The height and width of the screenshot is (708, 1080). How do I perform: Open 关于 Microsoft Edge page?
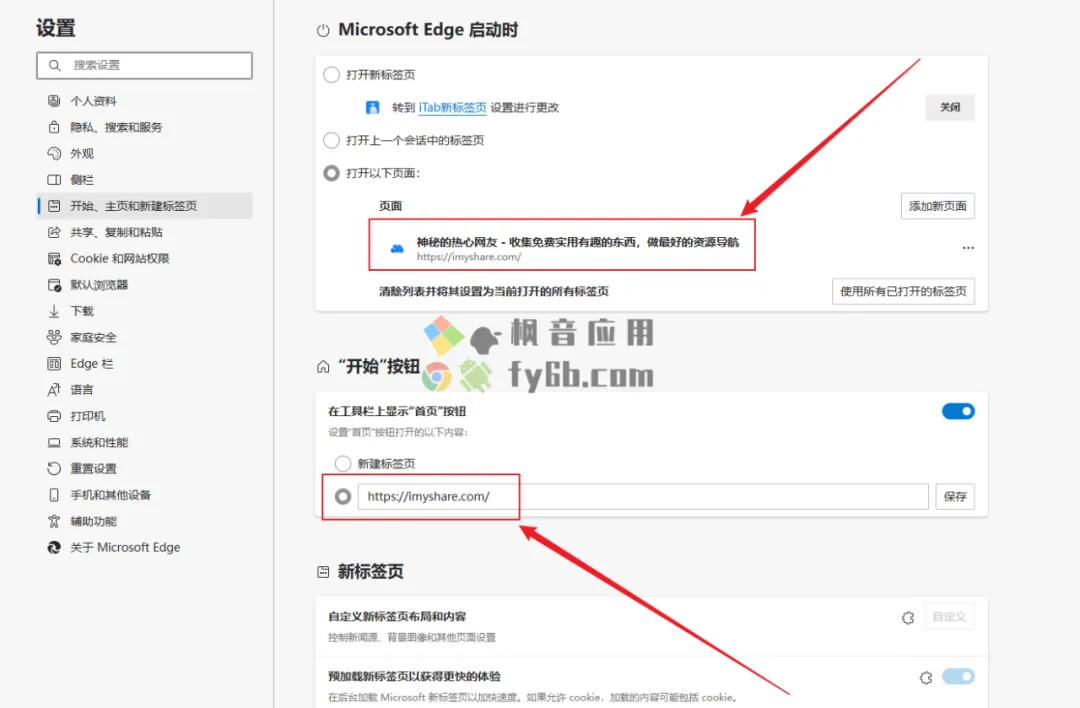click(x=145, y=548)
